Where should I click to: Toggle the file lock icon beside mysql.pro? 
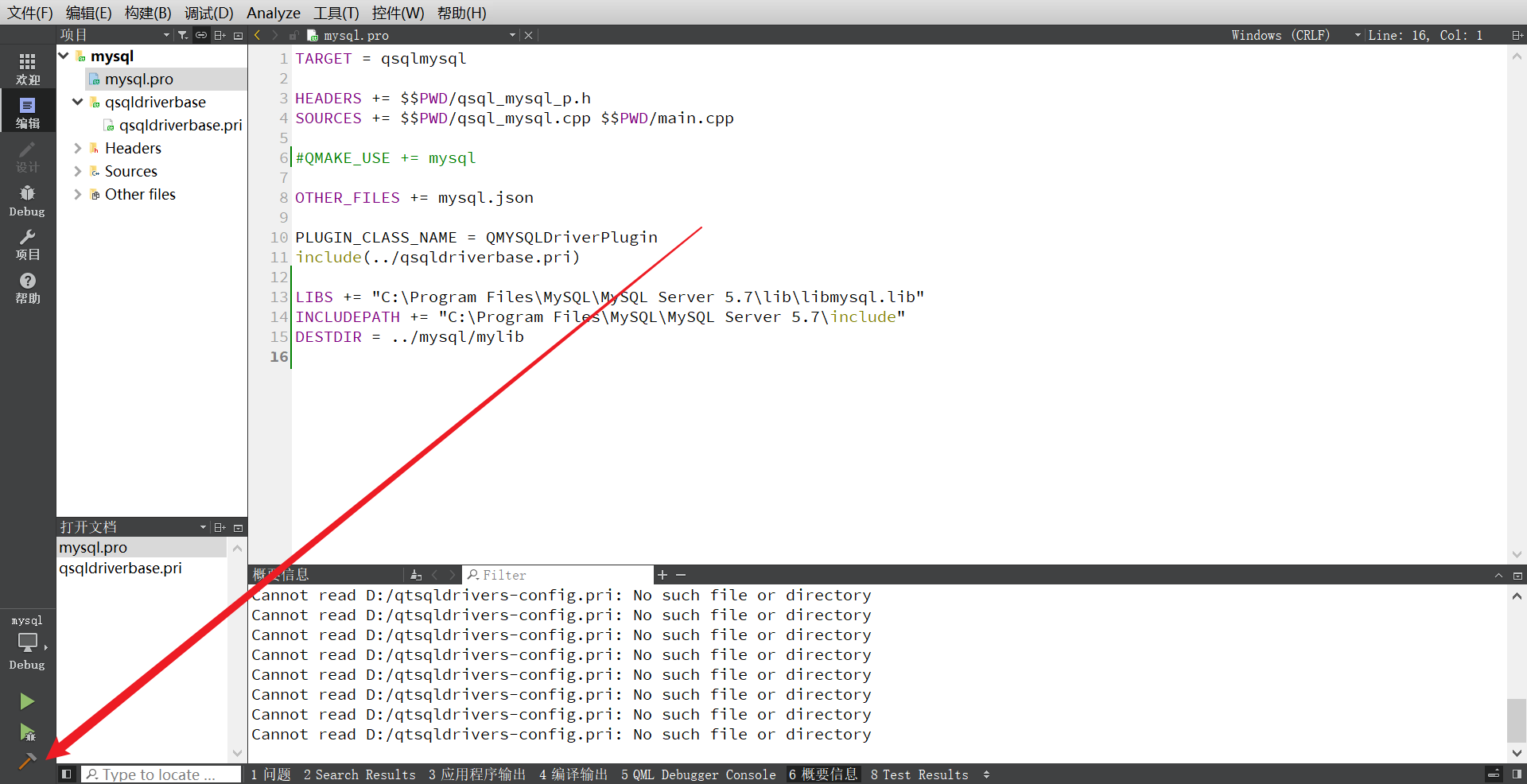coord(293,35)
